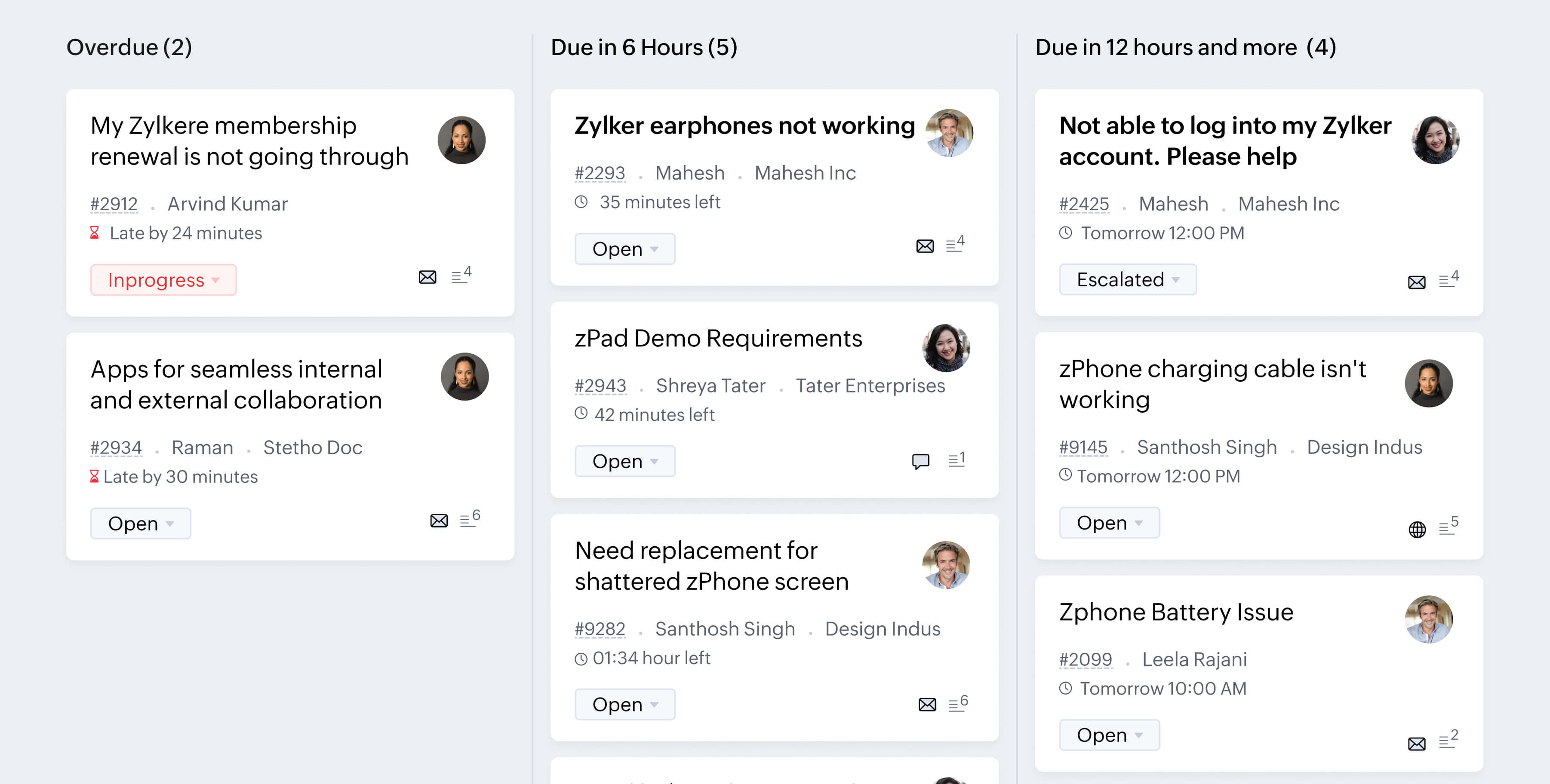
Task: Open ticket number #9145 link
Action: (1083, 447)
